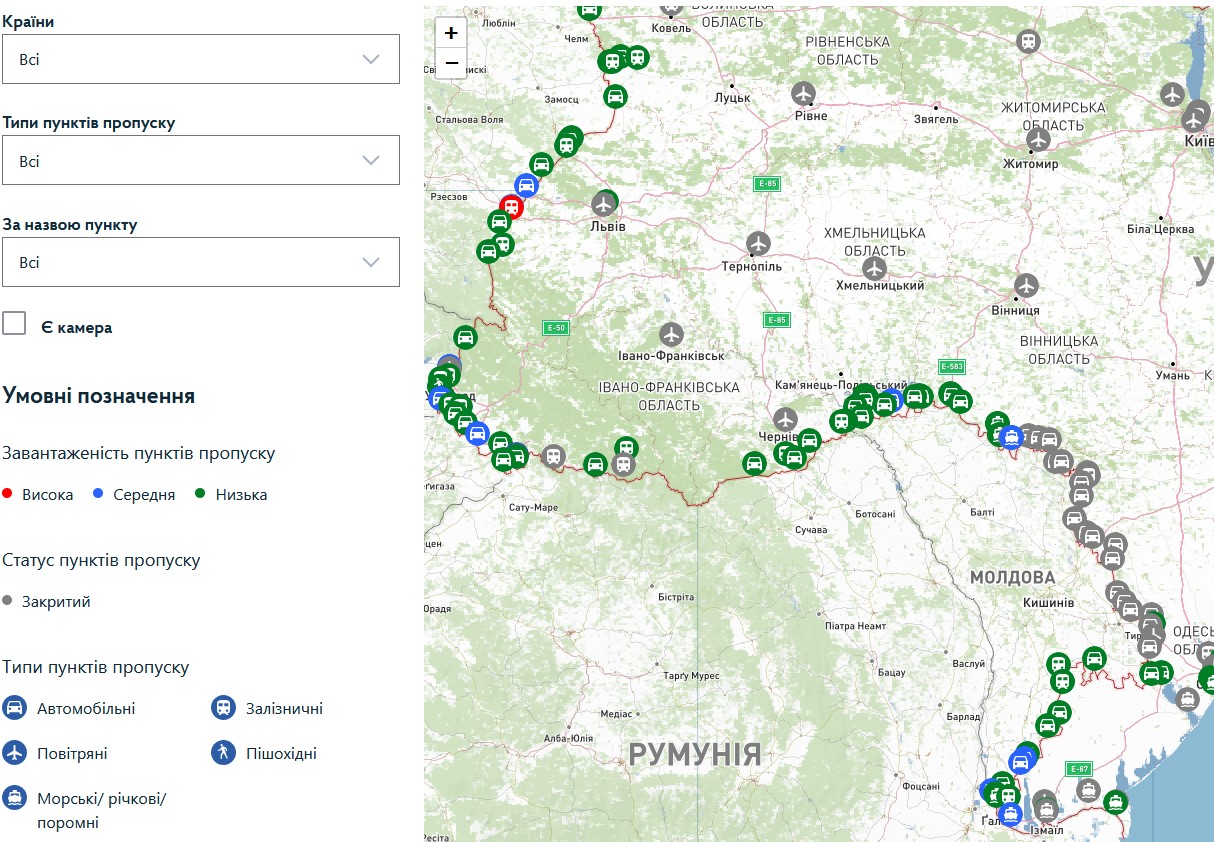Click Пішохідні pedestrian icon in legend

(223, 753)
